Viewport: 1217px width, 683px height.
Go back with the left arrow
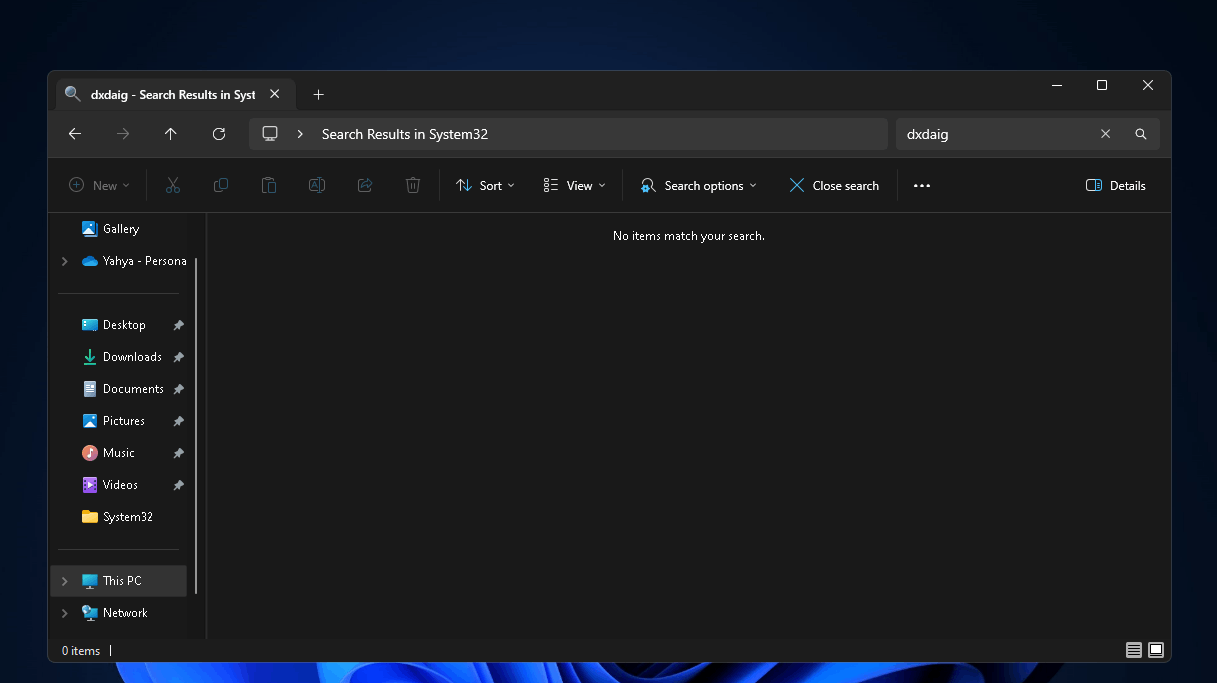point(75,134)
